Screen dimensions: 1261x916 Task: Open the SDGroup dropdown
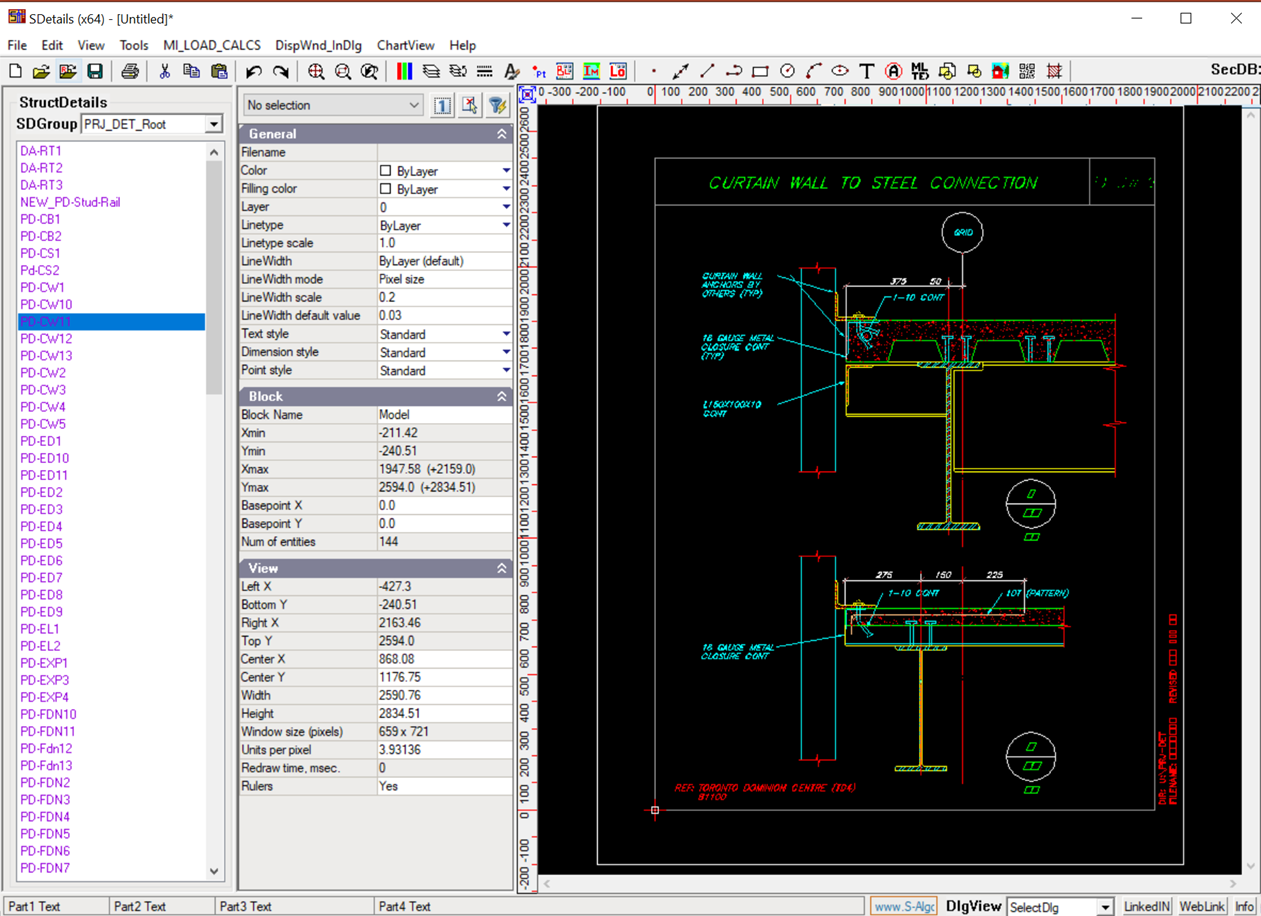coord(213,124)
